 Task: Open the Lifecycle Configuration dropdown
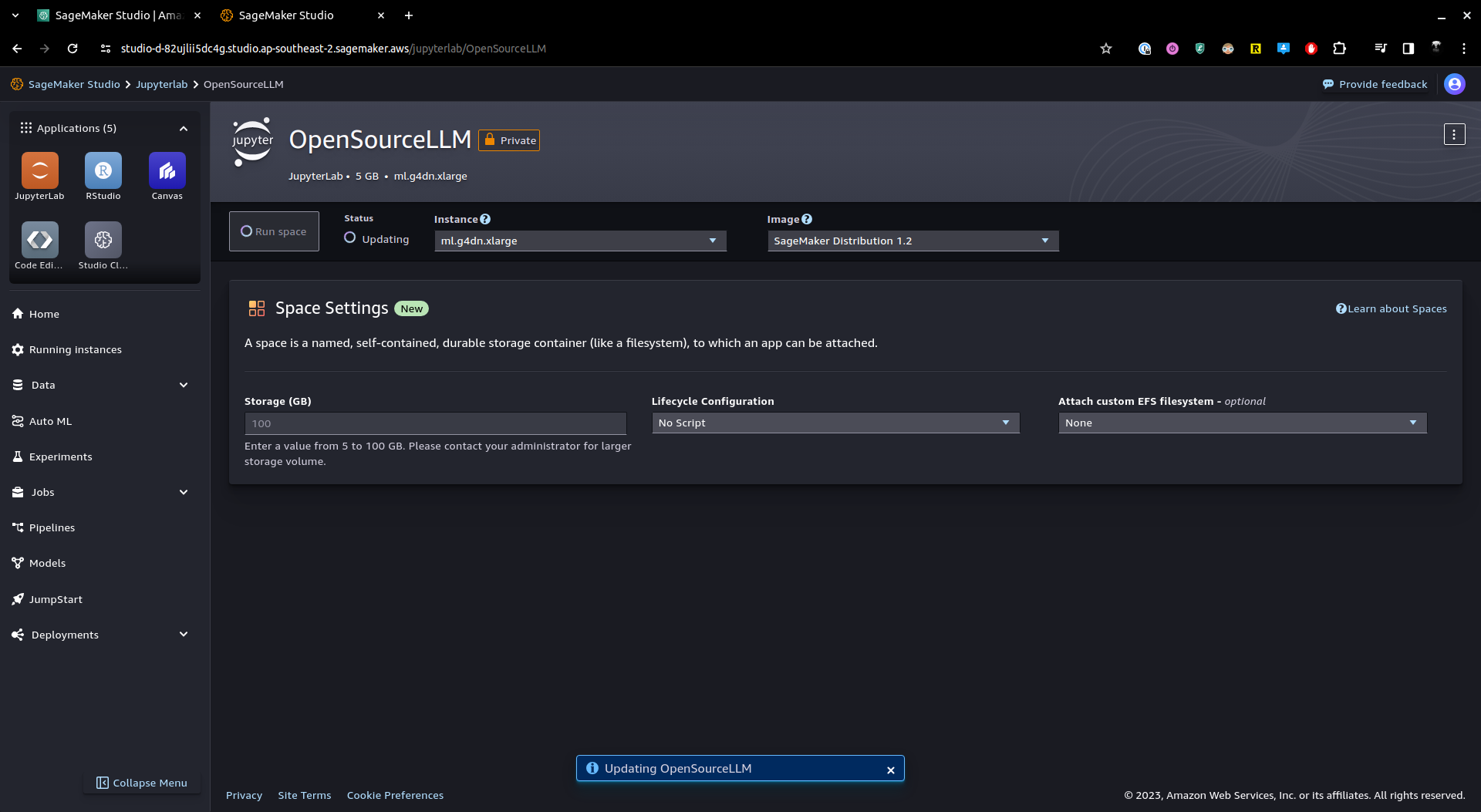point(835,423)
